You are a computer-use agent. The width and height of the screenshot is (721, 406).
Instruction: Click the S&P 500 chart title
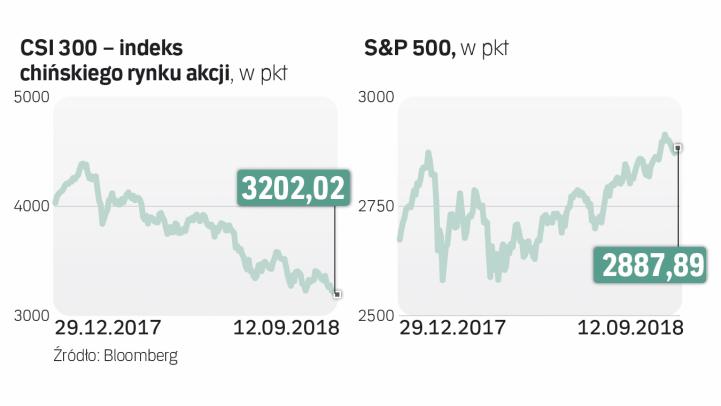point(405,47)
